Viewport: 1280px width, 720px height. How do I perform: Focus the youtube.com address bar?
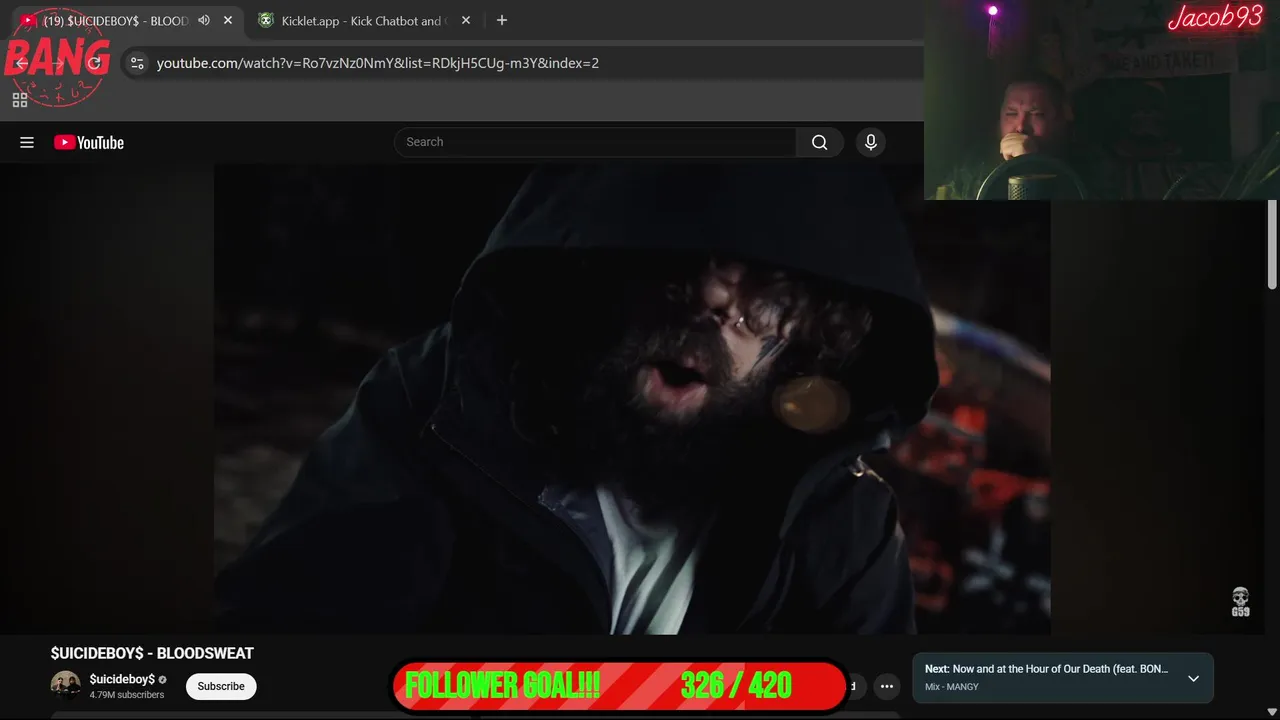coord(378,63)
